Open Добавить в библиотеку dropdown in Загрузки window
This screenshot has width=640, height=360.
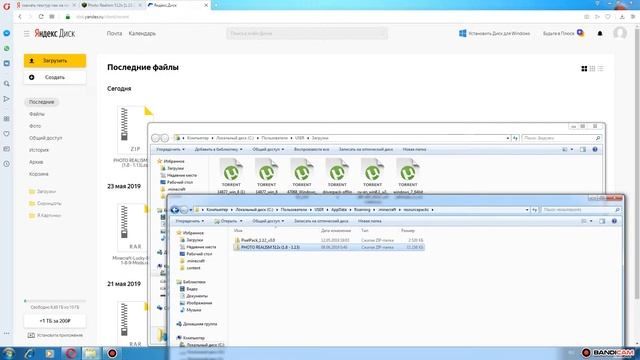click(x=218, y=149)
